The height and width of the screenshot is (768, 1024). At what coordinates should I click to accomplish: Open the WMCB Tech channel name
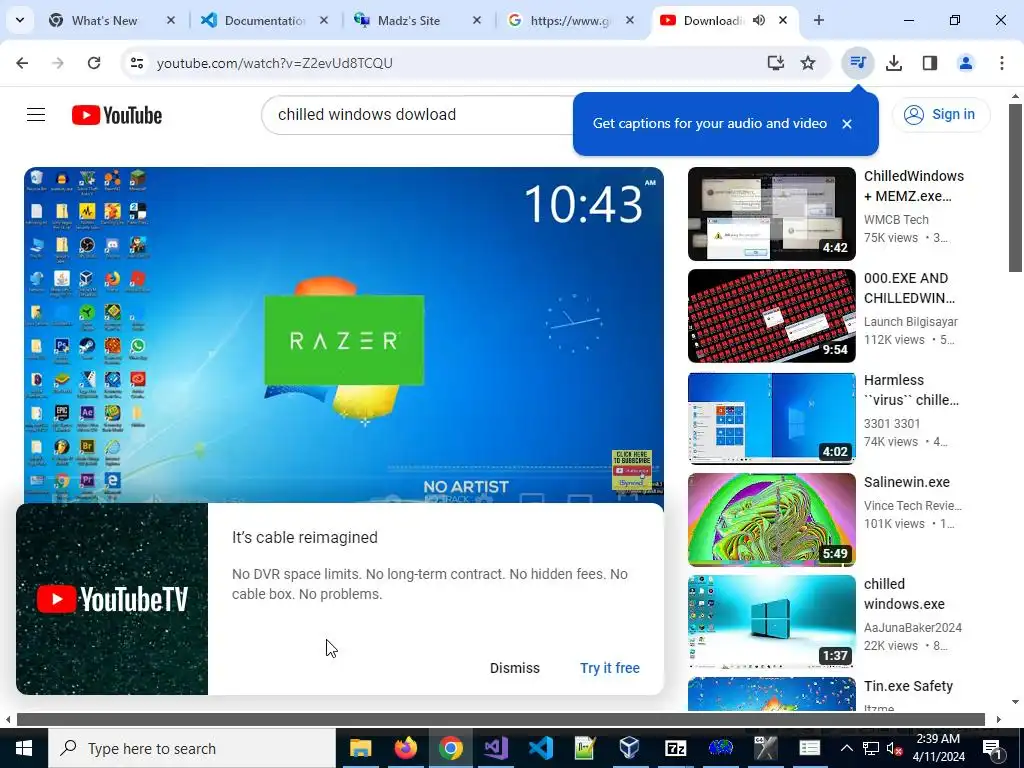pos(896,220)
